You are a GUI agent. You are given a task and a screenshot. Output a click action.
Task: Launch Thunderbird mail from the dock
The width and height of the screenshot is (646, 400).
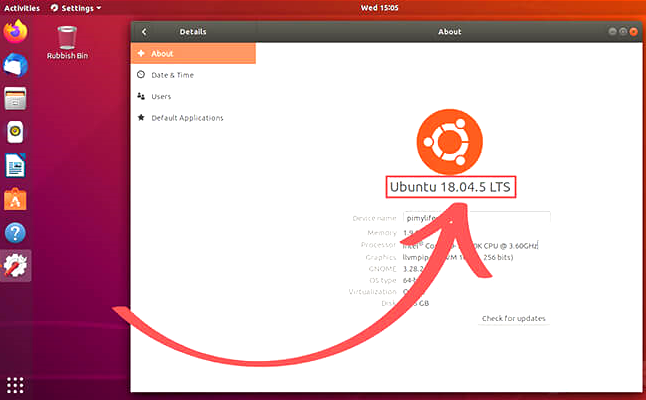pyautogui.click(x=16, y=65)
